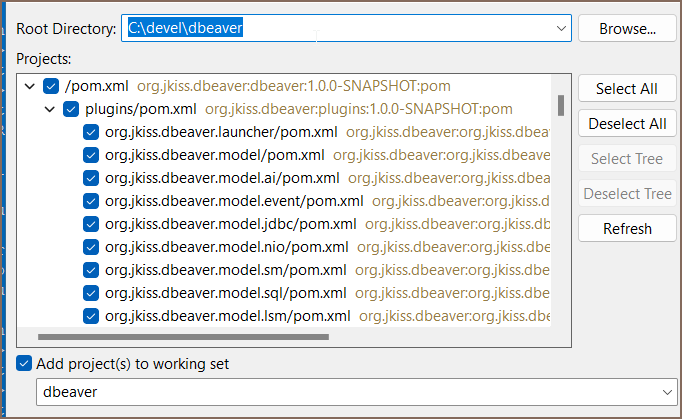Image resolution: width=682 pixels, height=419 pixels.
Task: Disable Add project(s) to working set
Action: (24, 363)
